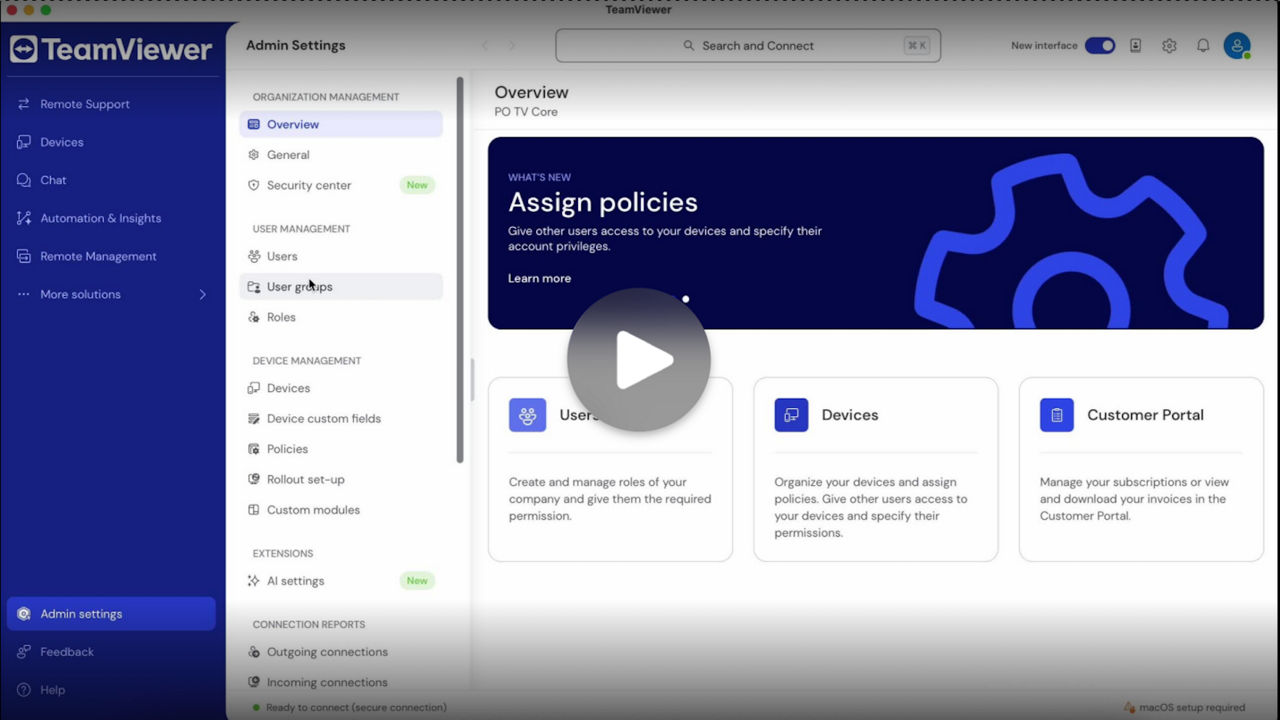Click Ready to connect status text
The width and height of the screenshot is (1280, 720).
point(356,707)
